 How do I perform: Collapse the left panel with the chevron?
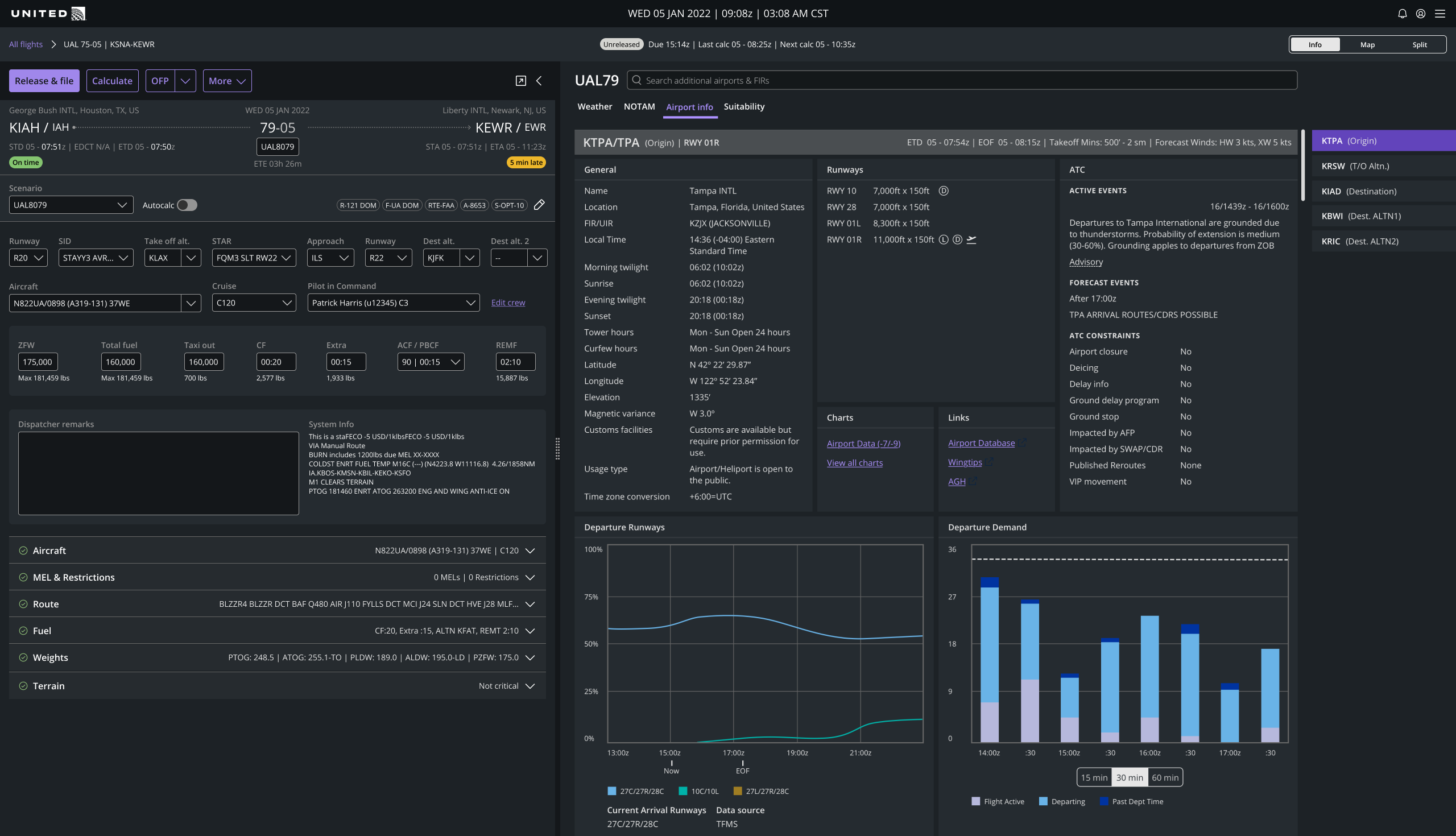[539, 81]
